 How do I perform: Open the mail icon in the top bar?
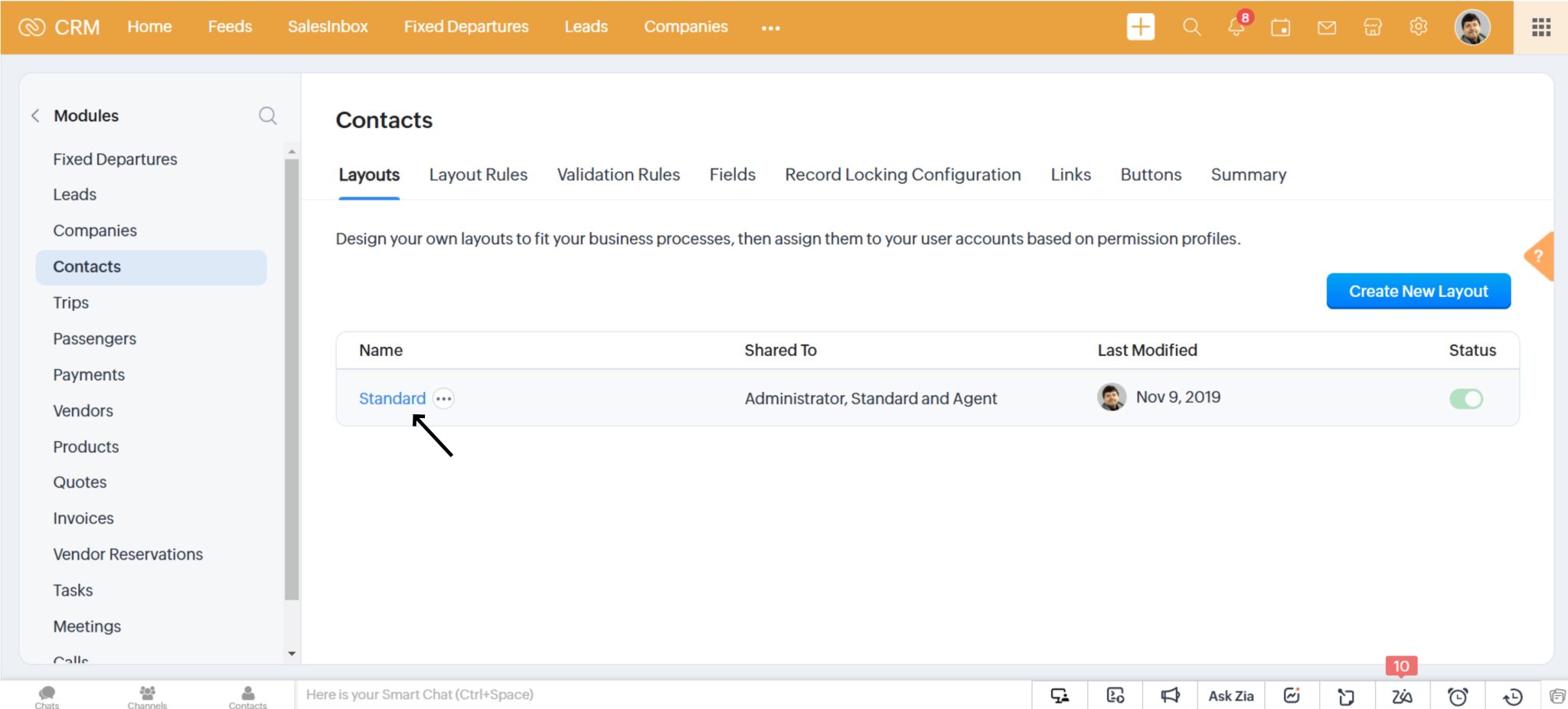[1326, 27]
